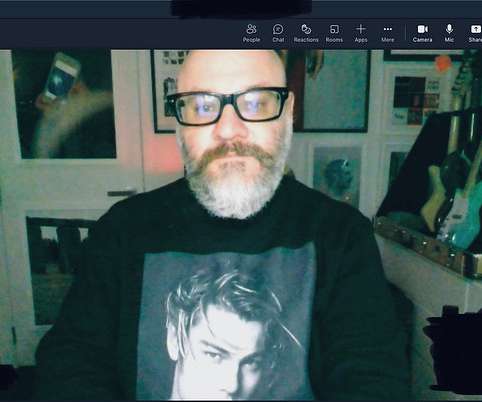Expand the Reactions picker label
This screenshot has height=402, width=482.
point(306,40)
